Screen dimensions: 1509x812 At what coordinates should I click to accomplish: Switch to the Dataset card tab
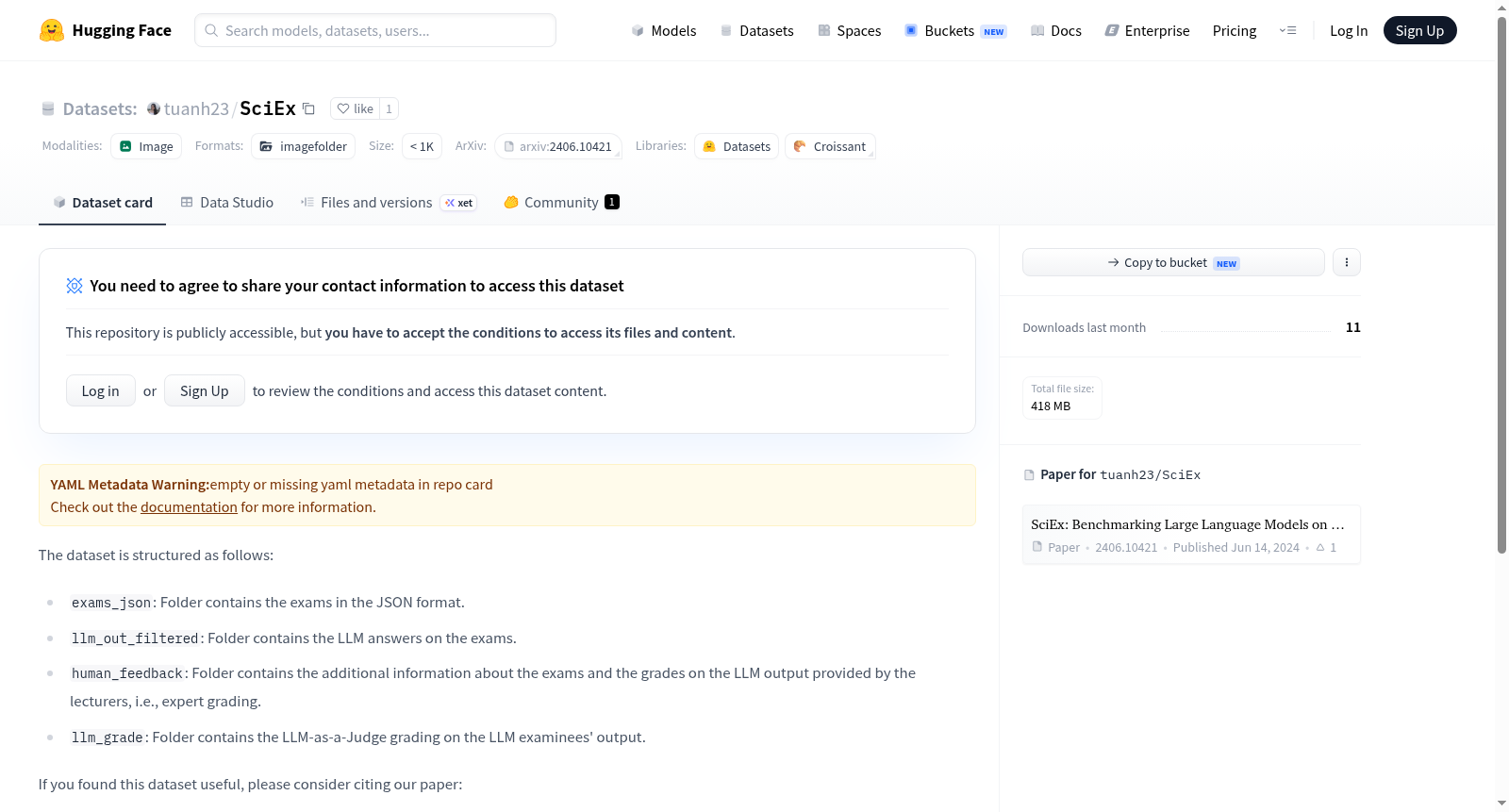(103, 203)
